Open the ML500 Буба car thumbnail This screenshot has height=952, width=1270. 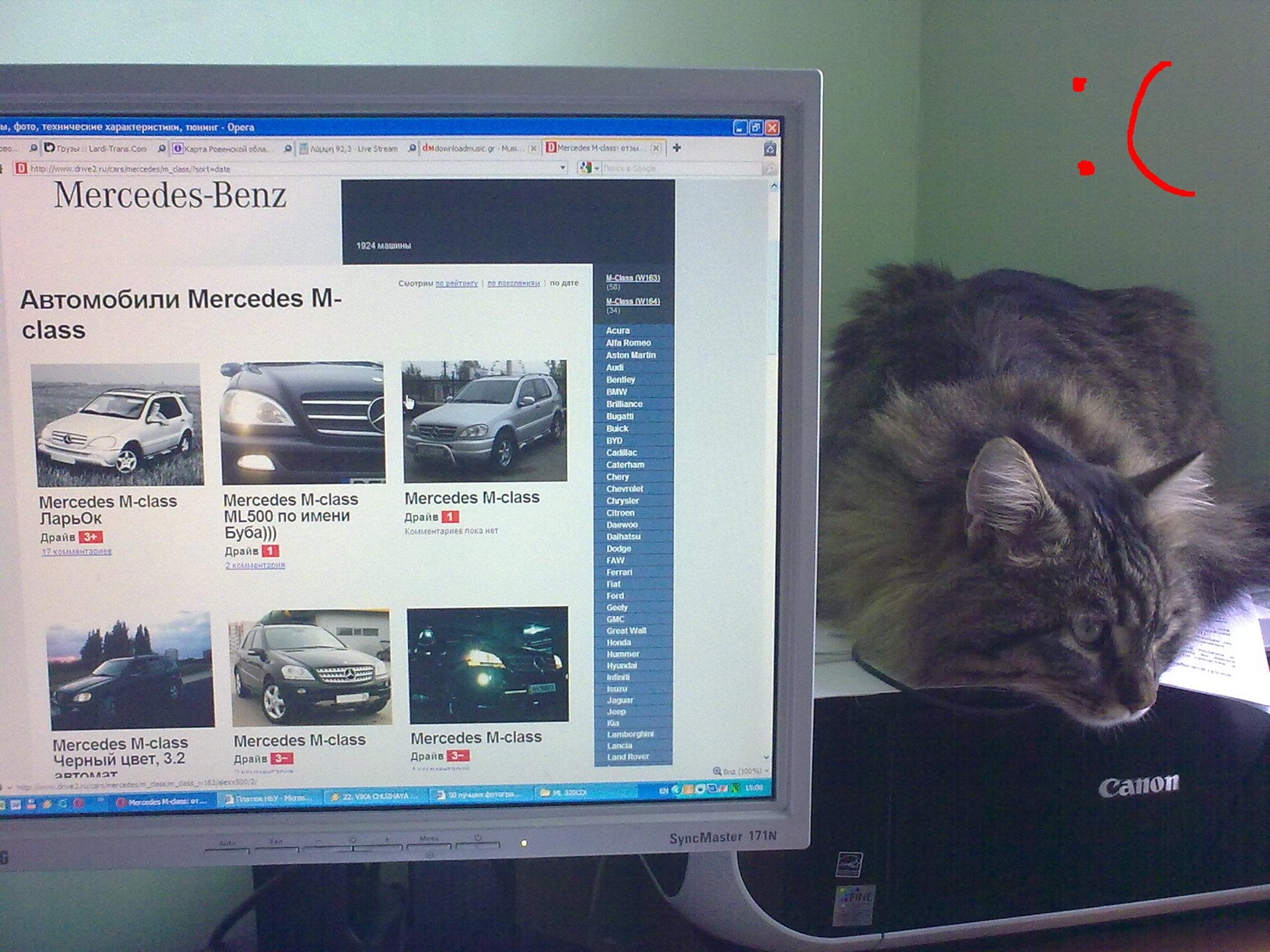[x=303, y=422]
